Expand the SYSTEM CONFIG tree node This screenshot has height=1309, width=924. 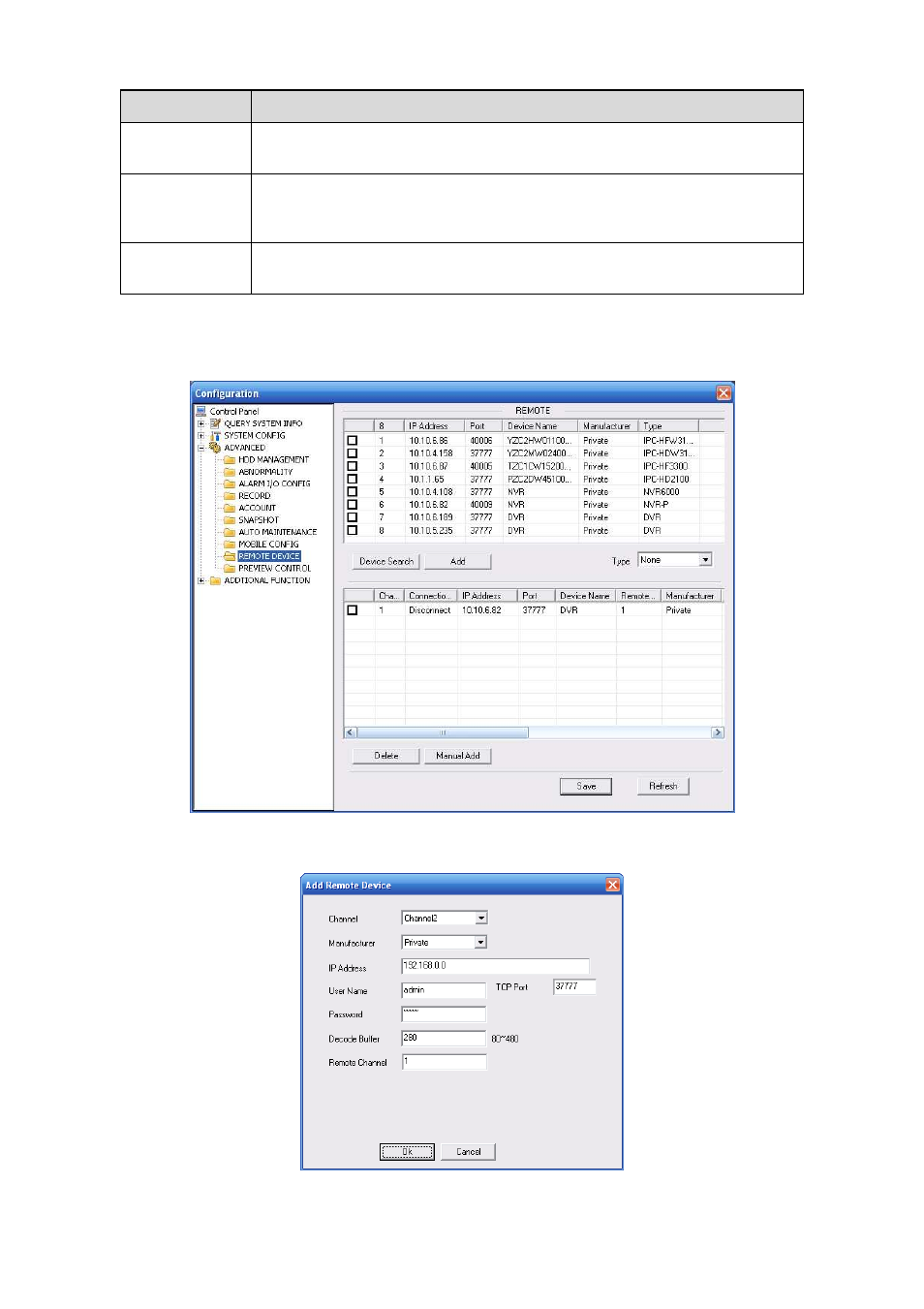[x=201, y=435]
